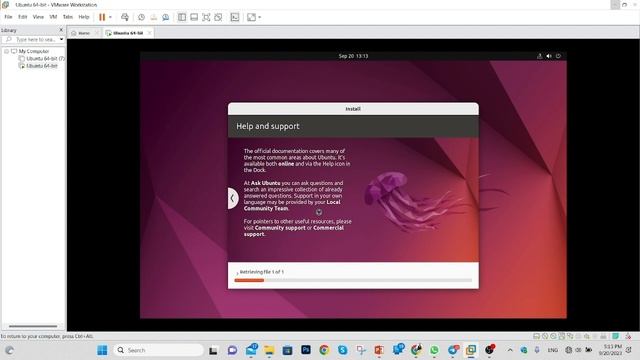Click the Send Ctrl+Alt+Del toolbar icon
Screen dimensions: 640x360
(125, 17)
